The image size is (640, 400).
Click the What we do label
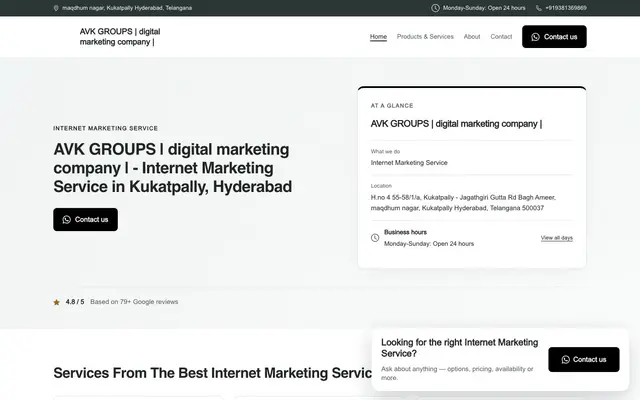pyautogui.click(x=385, y=151)
